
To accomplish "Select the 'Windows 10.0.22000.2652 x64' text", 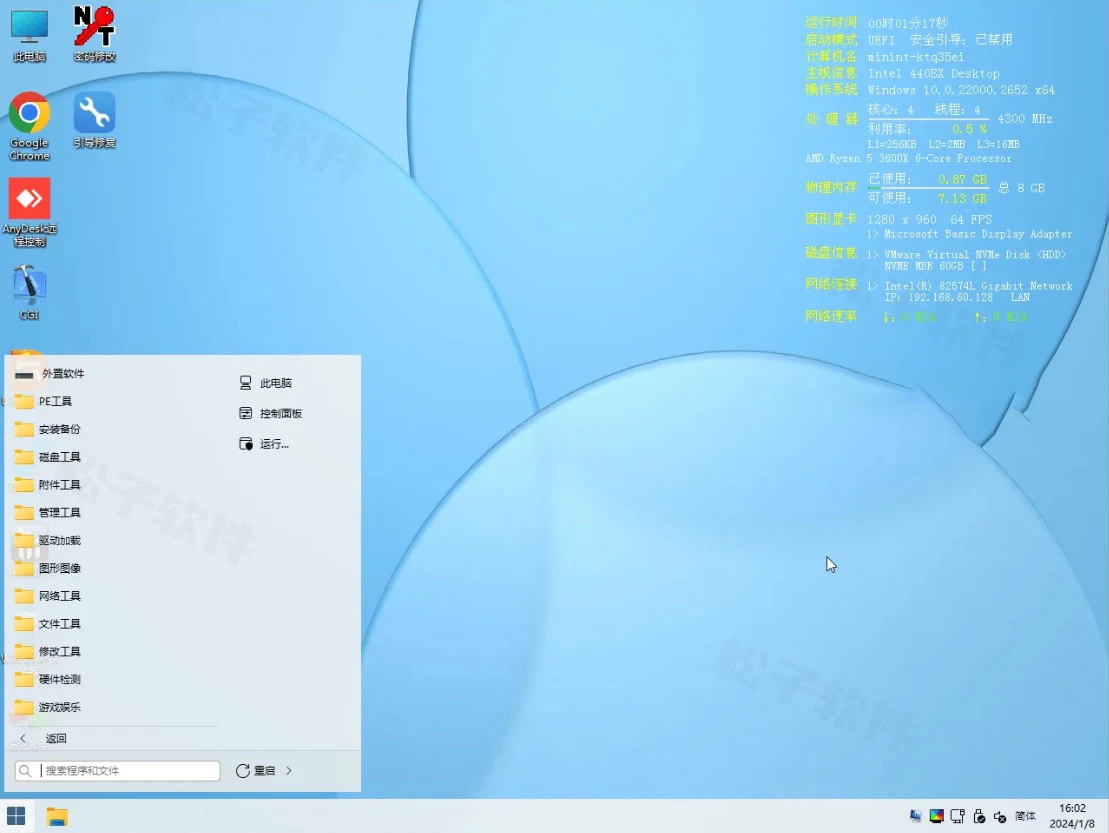I will 961,90.
